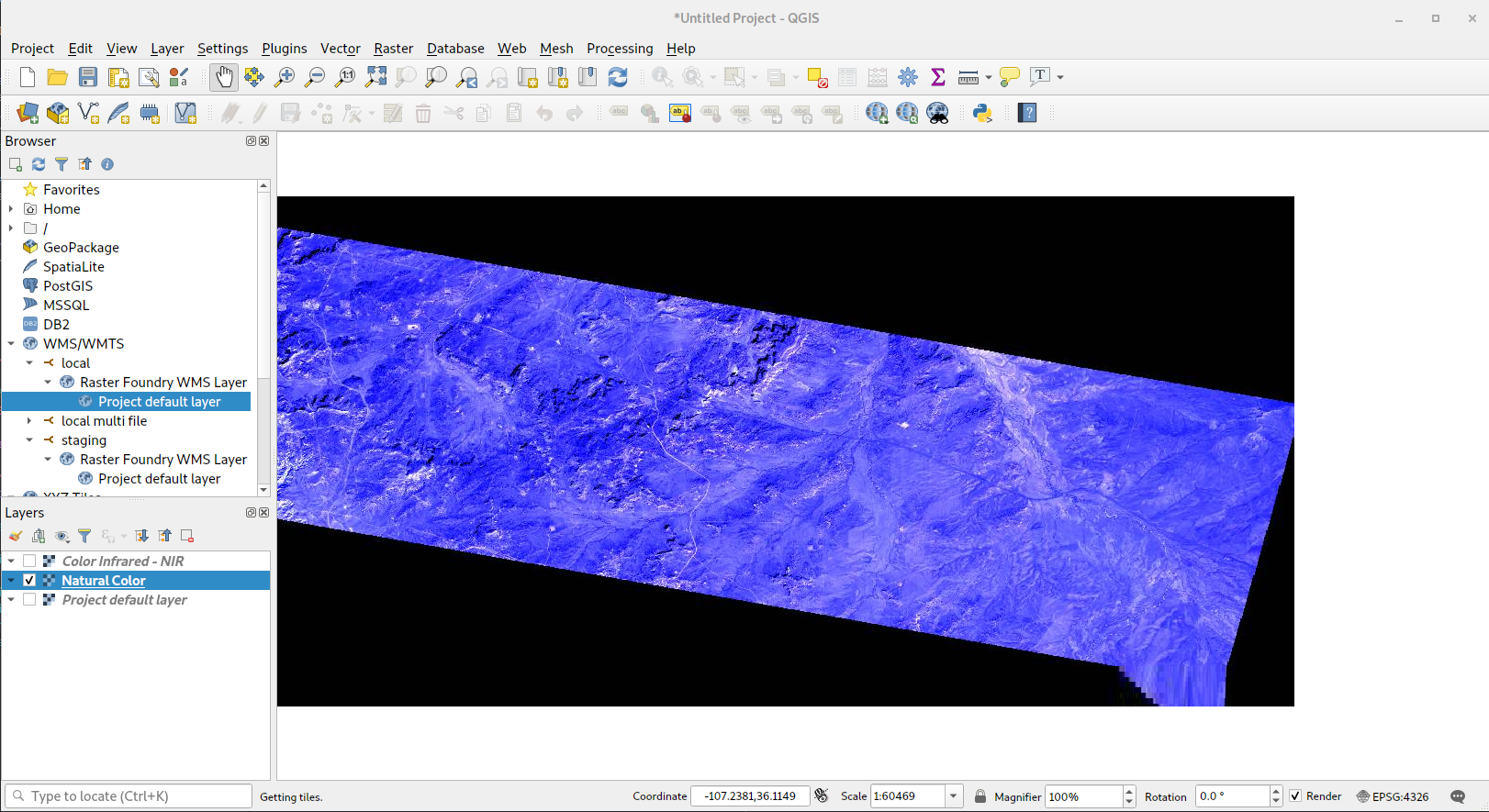
Task: Collapse the WMS/WMTS tree node
Action: [11, 344]
